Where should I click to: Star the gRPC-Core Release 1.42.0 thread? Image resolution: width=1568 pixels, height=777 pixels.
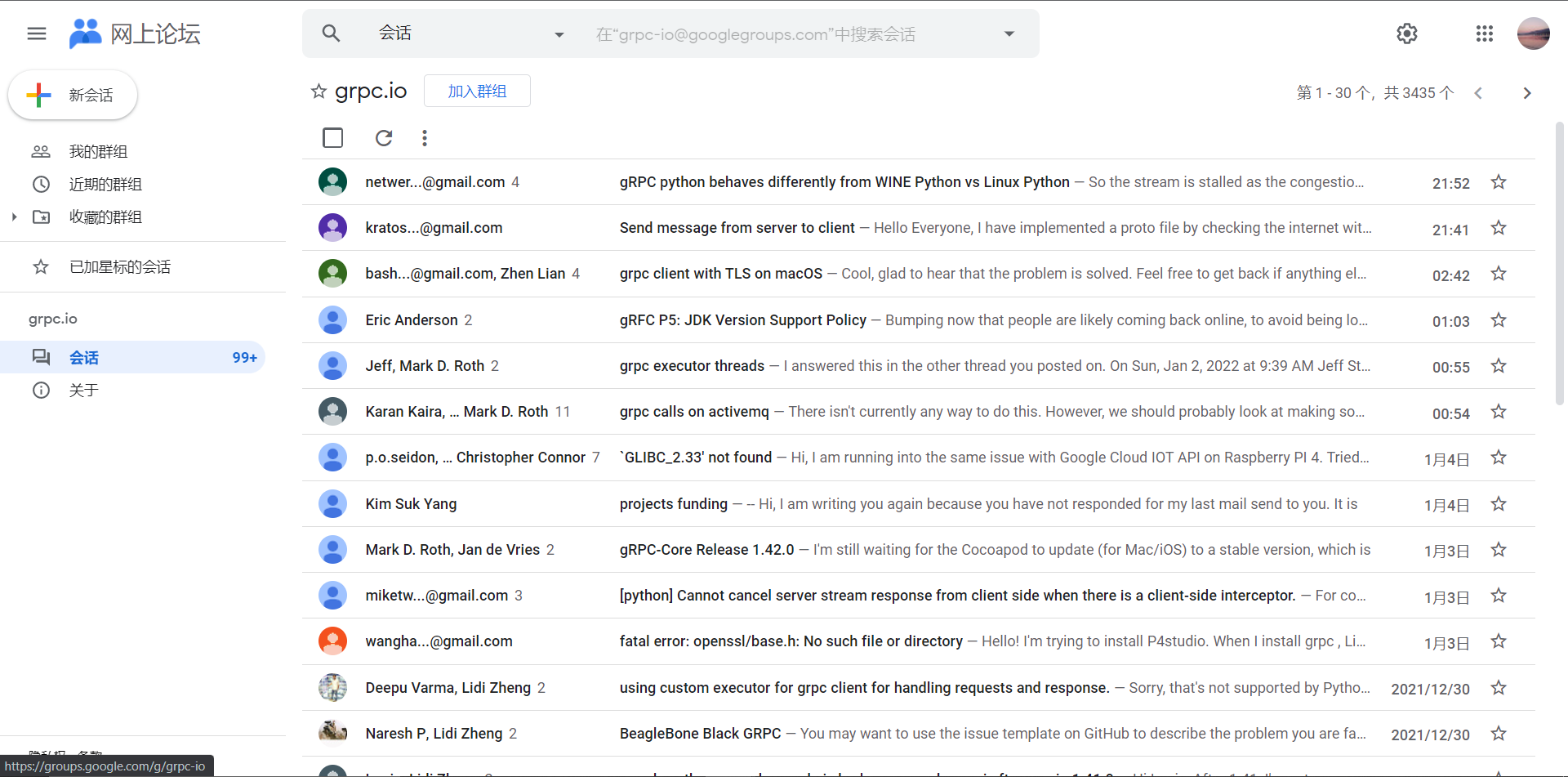click(x=1499, y=549)
